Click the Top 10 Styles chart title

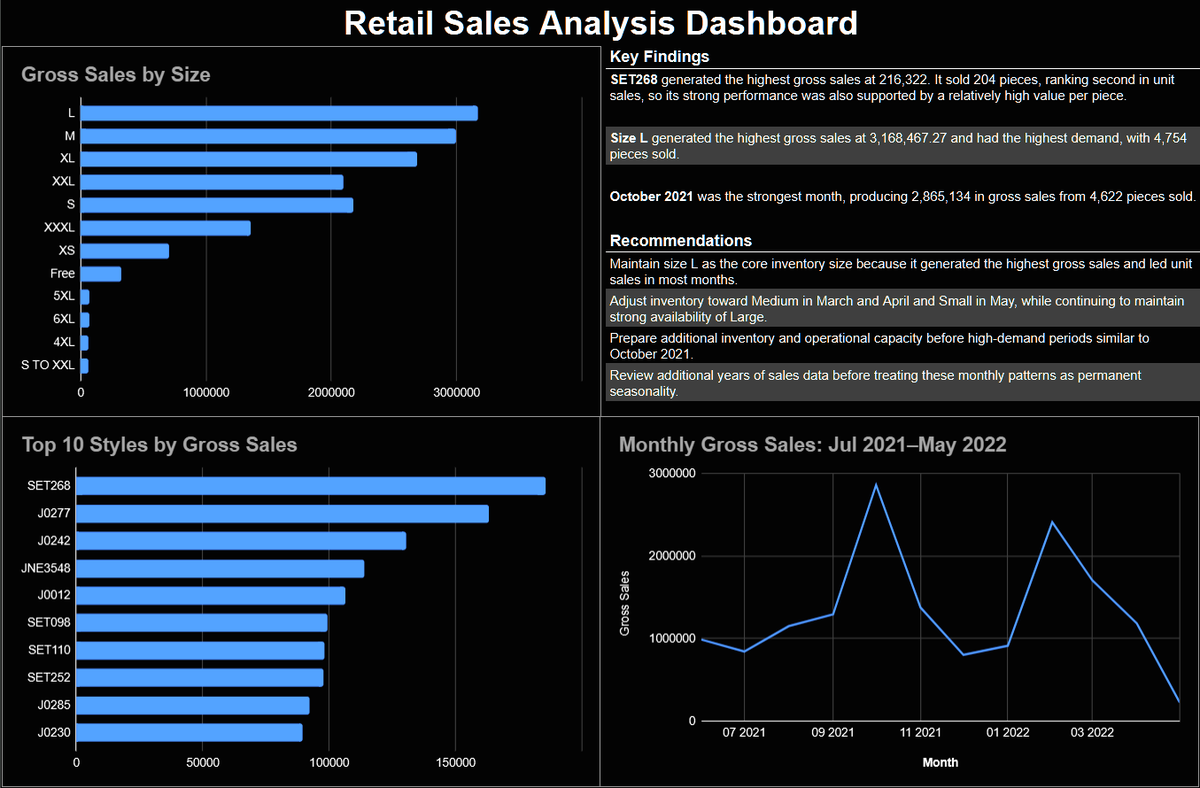tap(159, 445)
